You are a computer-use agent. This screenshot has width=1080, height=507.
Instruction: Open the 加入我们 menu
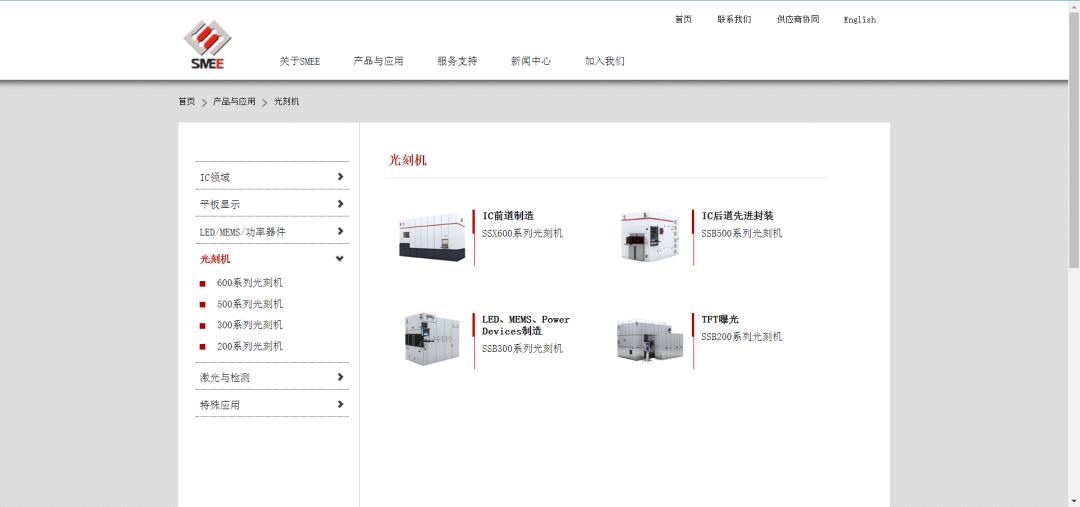pos(604,61)
